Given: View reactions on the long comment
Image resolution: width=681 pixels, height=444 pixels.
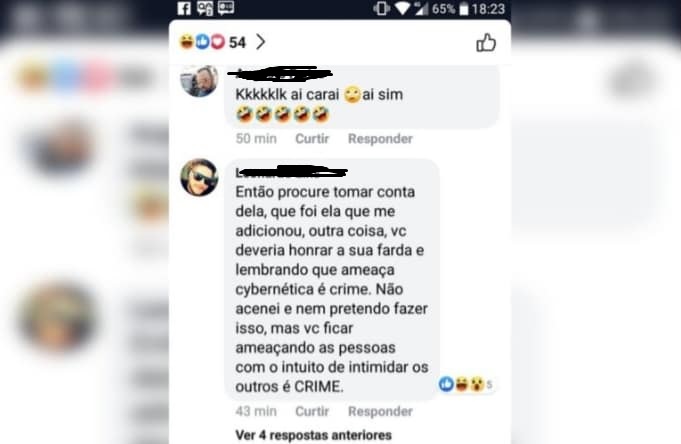Looking at the screenshot, I should coord(465,384).
